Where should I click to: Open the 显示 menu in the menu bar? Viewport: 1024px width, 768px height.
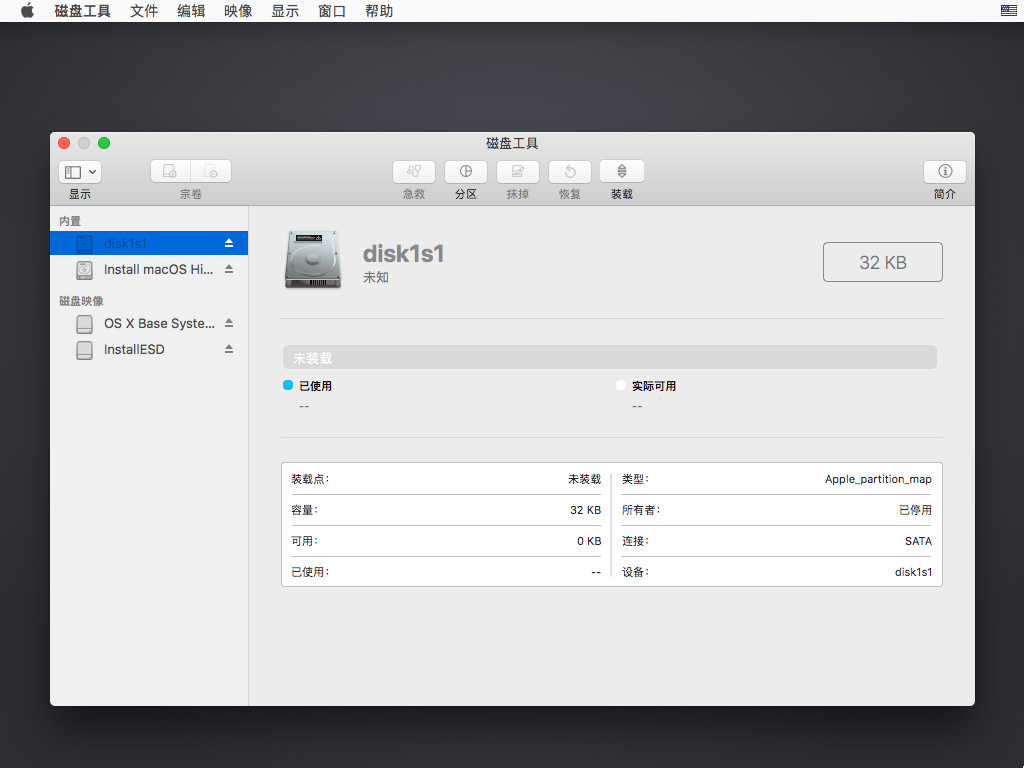285,10
